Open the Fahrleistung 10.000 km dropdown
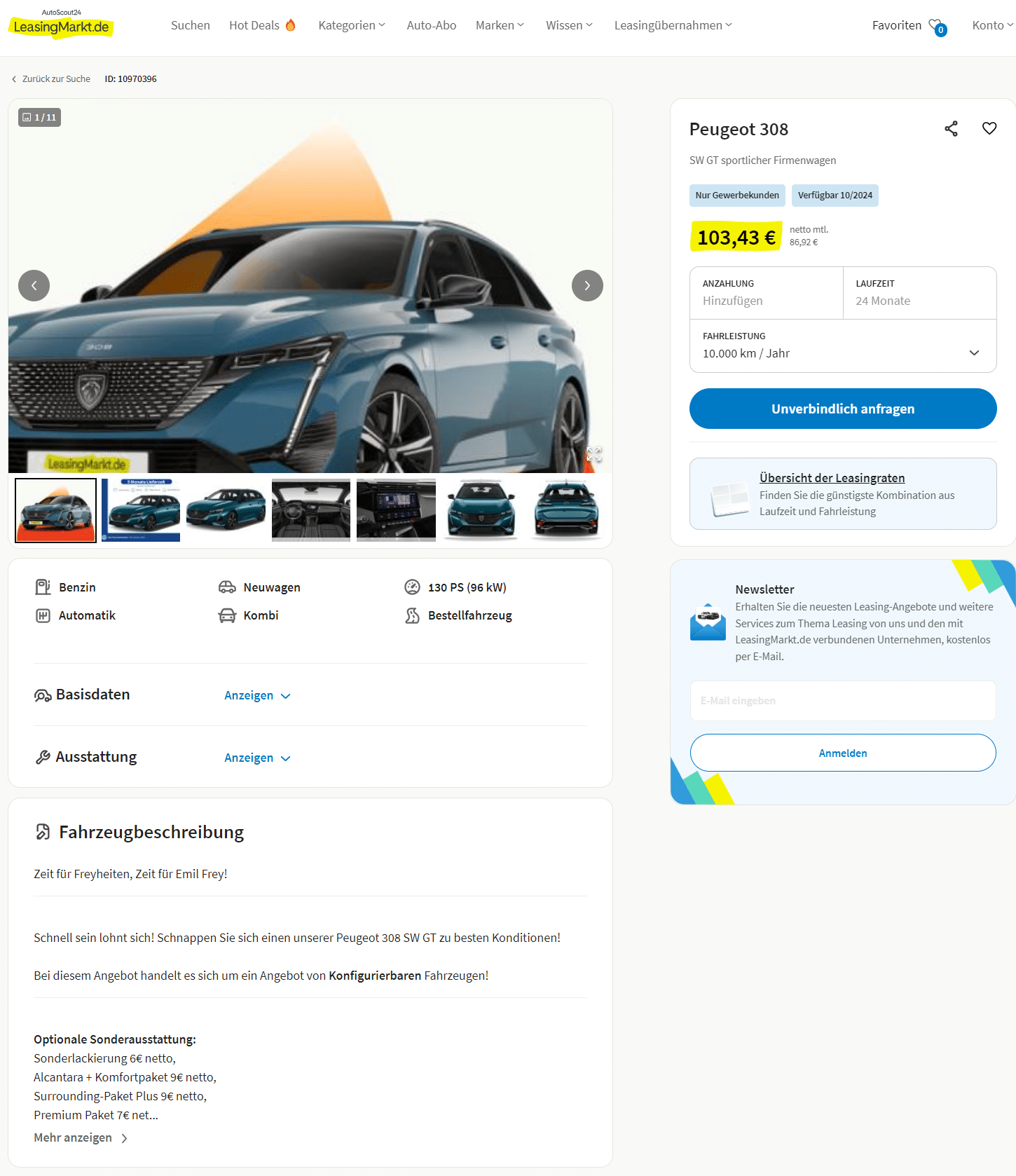Image resolution: width=1016 pixels, height=1176 pixels. [x=843, y=346]
